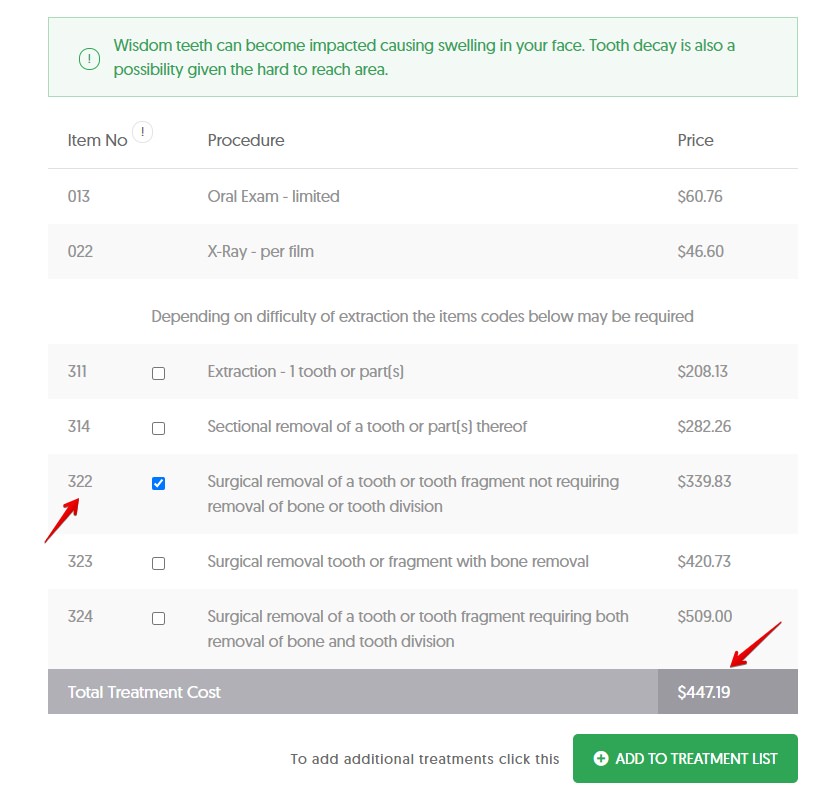
Task: Tick the checkbox for item 323
Action: [x=158, y=563]
